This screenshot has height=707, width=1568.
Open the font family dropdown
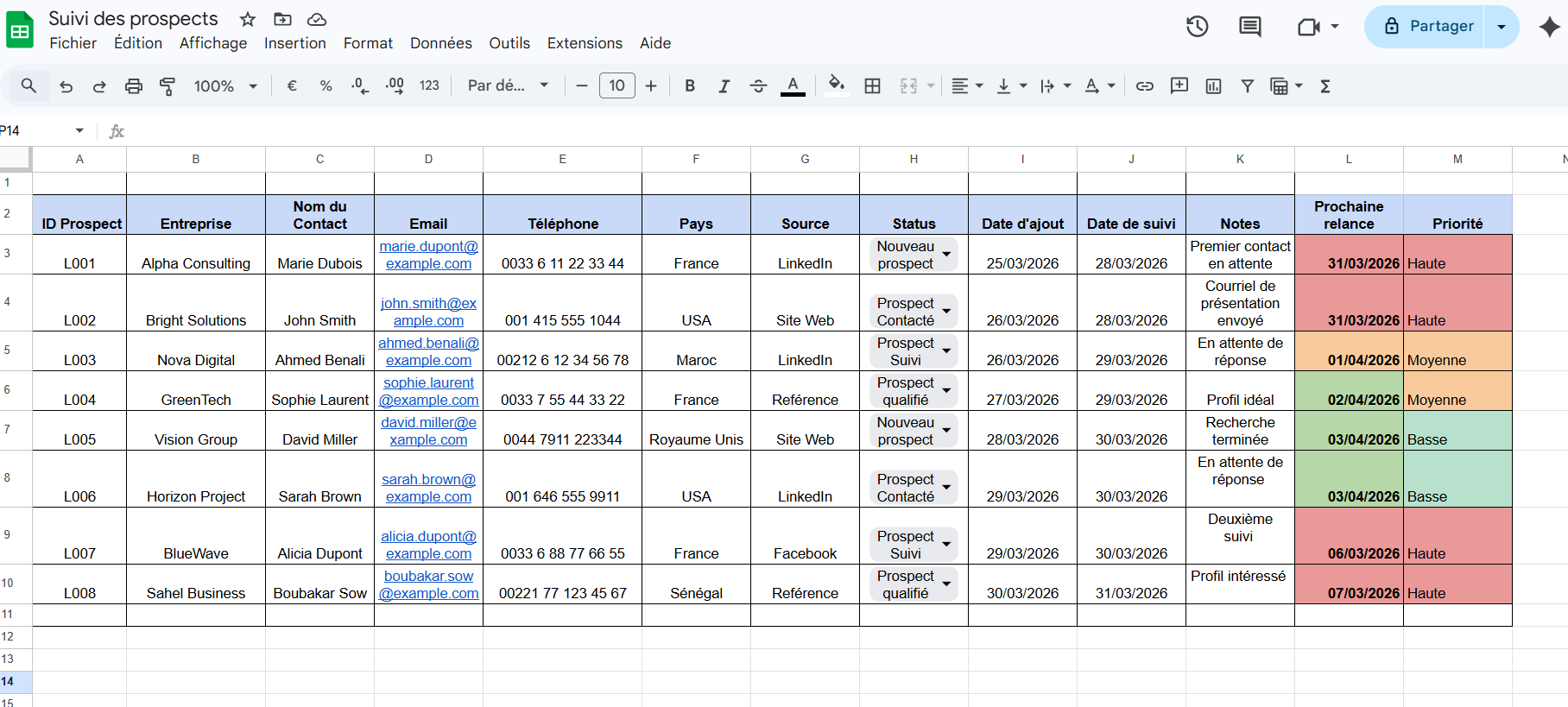point(508,86)
